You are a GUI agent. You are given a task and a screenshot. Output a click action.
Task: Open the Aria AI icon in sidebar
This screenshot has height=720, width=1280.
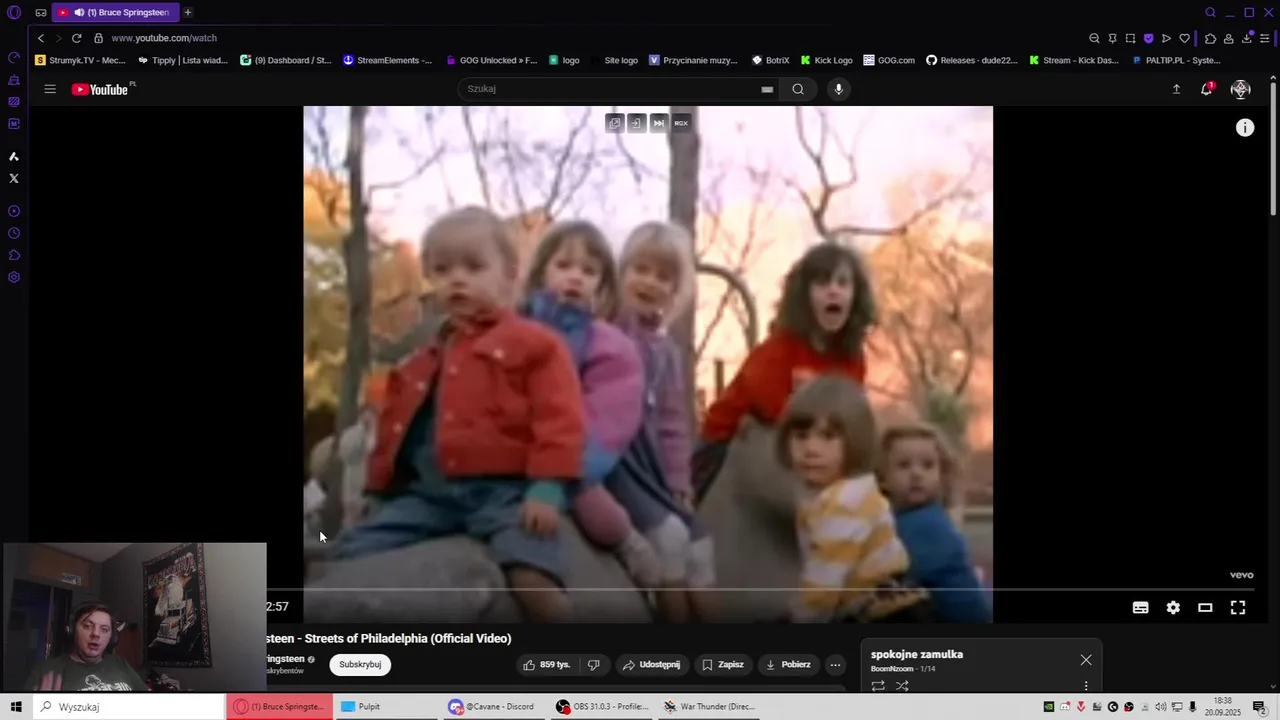[14, 156]
